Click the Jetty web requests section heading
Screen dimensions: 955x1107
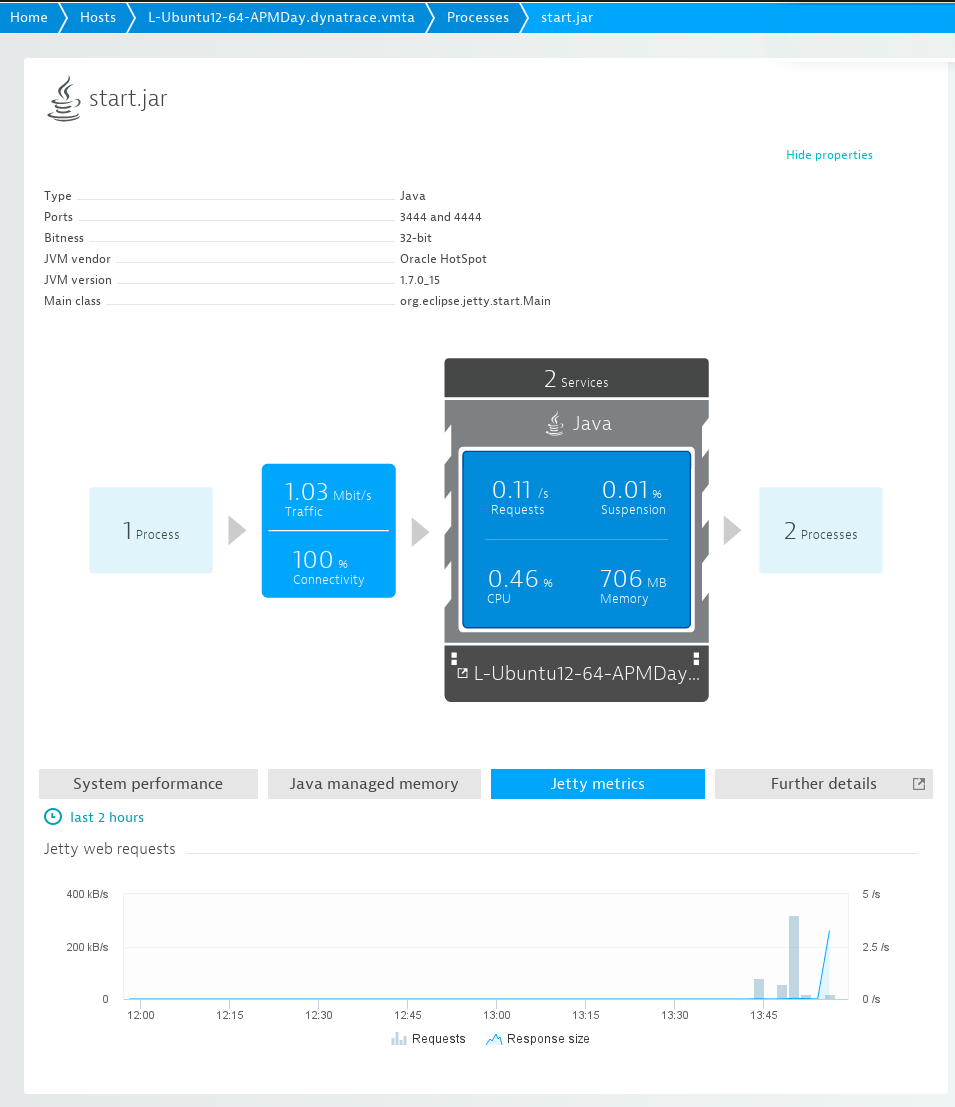[110, 849]
